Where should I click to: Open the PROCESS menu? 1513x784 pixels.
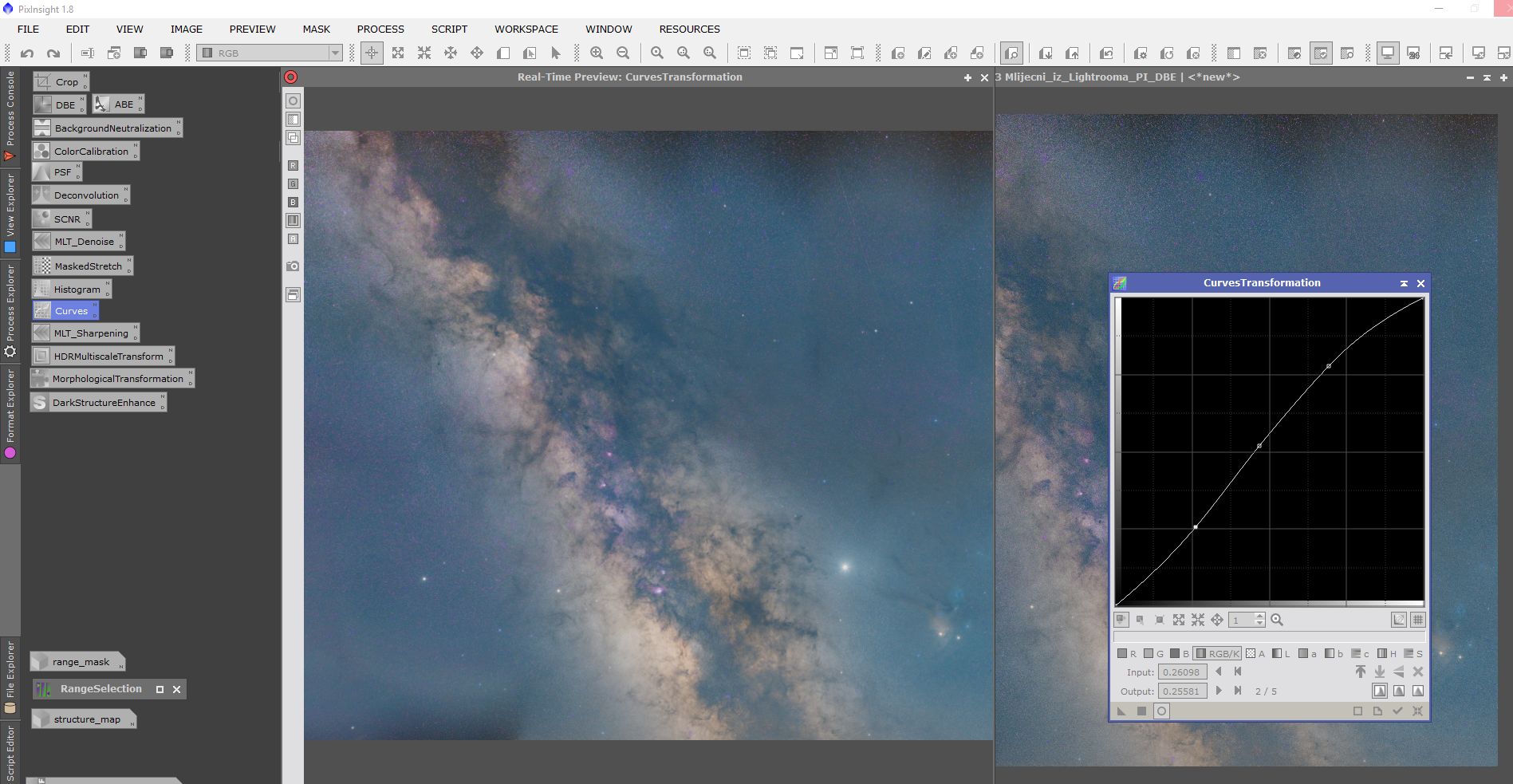[380, 29]
